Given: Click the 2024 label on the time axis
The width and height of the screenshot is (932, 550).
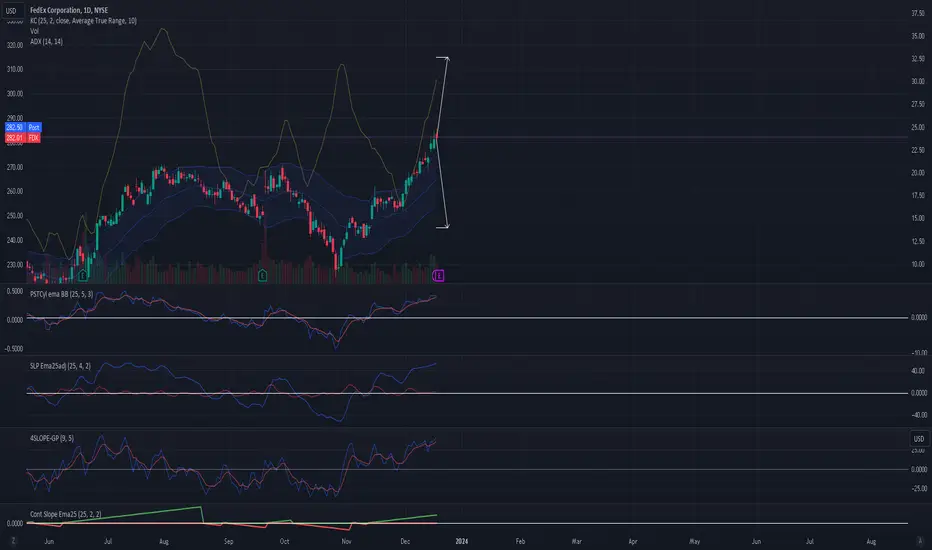Looking at the screenshot, I should point(461,541).
